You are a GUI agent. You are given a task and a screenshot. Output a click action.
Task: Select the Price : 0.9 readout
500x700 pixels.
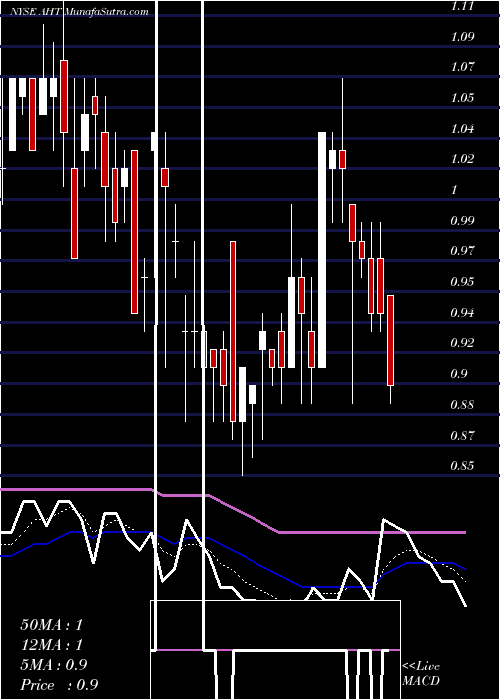tap(59, 685)
